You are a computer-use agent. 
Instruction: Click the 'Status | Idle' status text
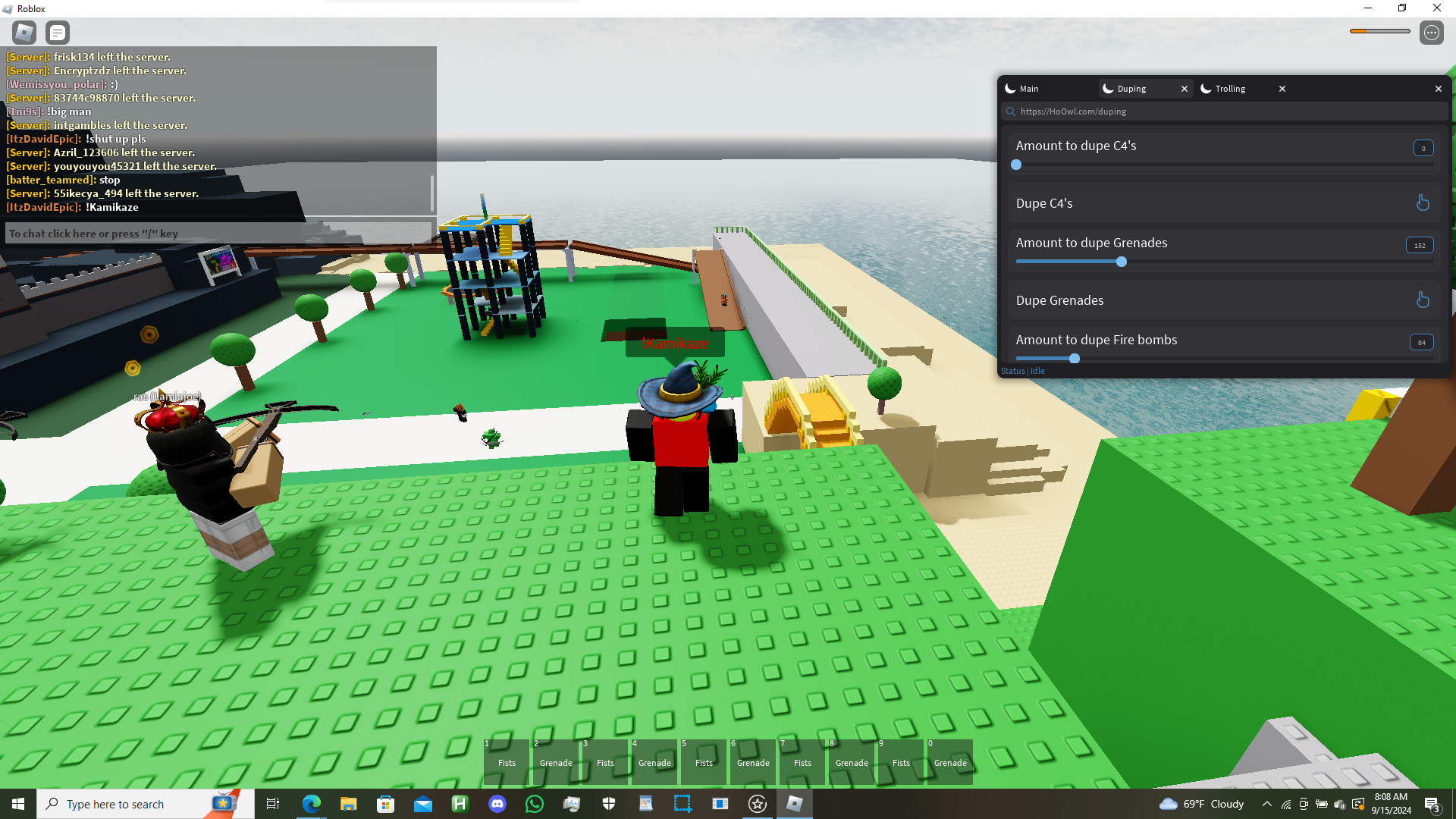(x=1023, y=371)
